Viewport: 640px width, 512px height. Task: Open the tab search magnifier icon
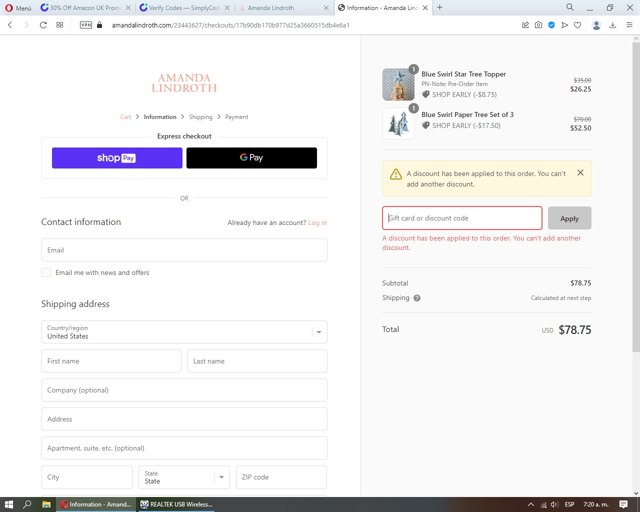coord(570,7)
